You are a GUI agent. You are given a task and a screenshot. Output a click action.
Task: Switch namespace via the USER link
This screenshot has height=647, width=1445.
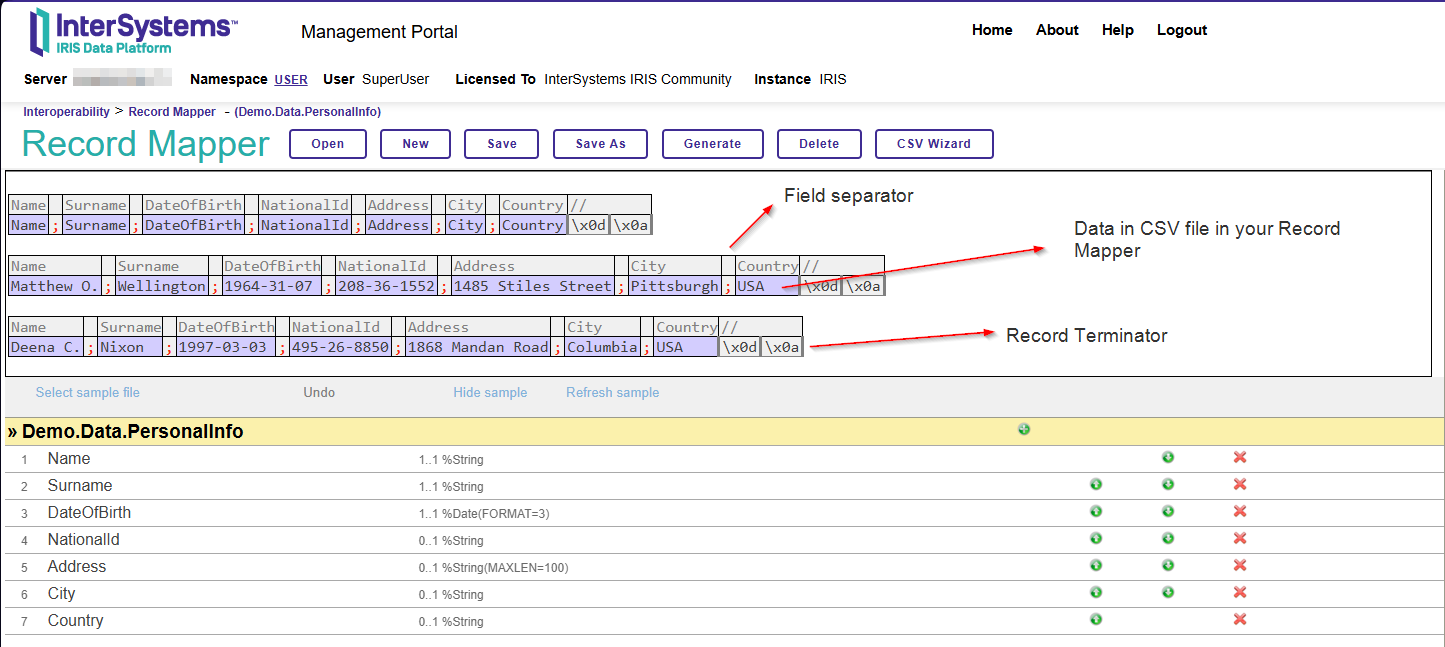[291, 80]
